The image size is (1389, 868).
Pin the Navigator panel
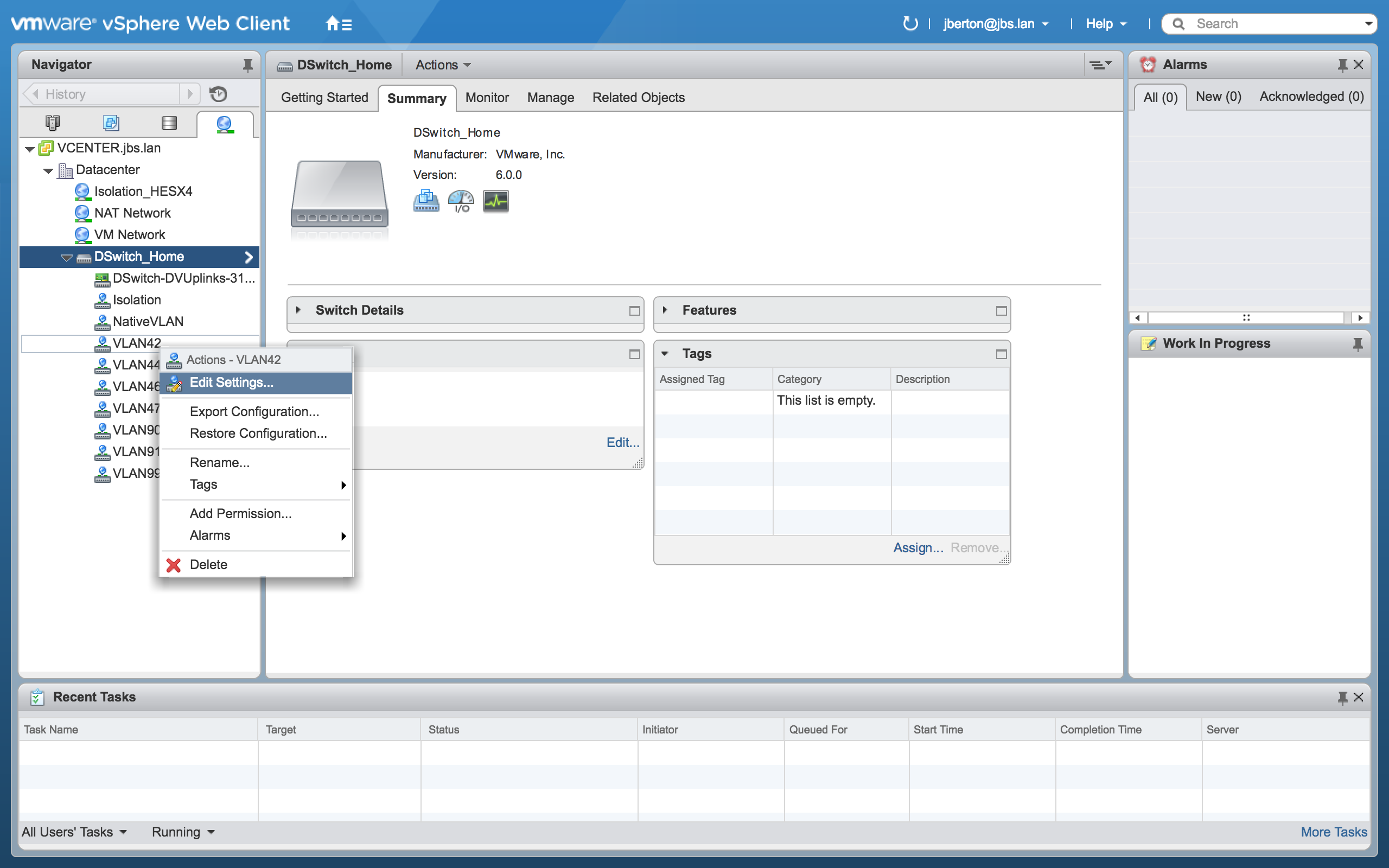pyautogui.click(x=247, y=65)
